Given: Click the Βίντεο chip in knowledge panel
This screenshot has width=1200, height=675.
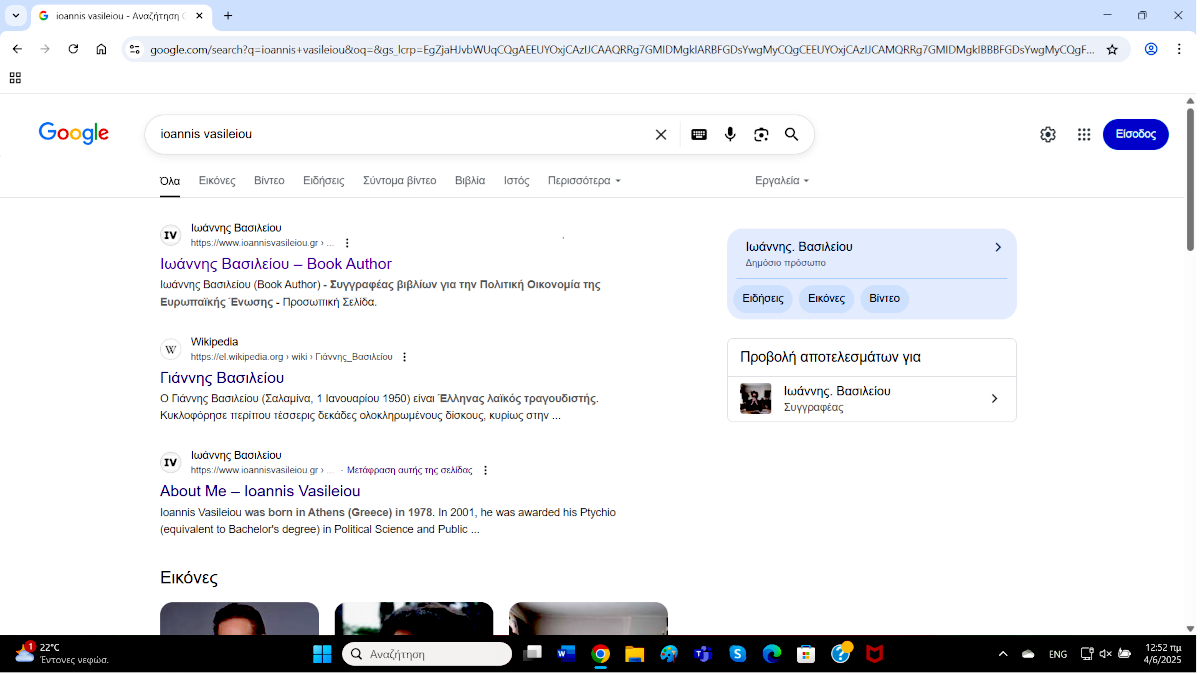Looking at the screenshot, I should point(884,299).
